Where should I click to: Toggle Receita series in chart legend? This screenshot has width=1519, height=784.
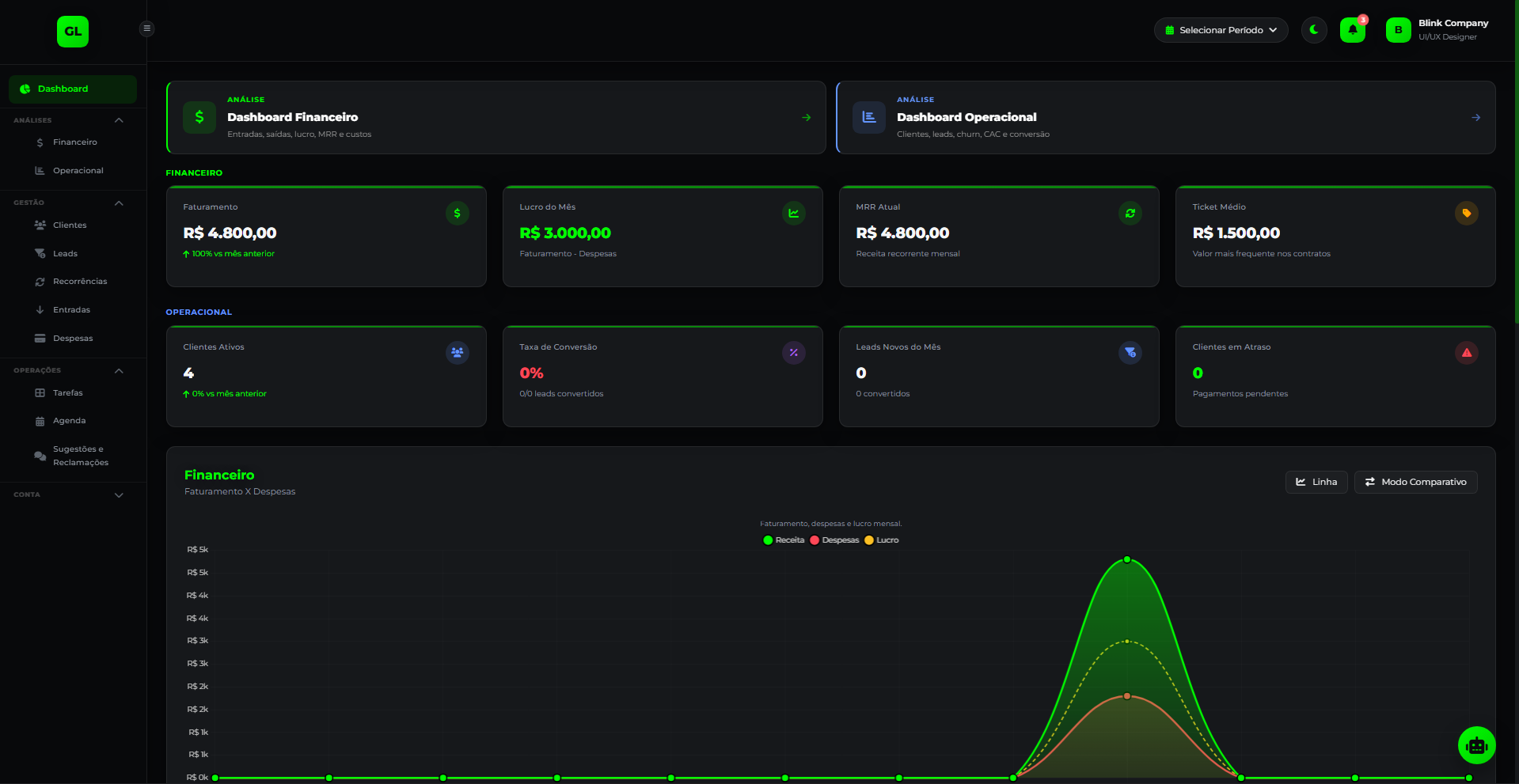click(x=784, y=540)
